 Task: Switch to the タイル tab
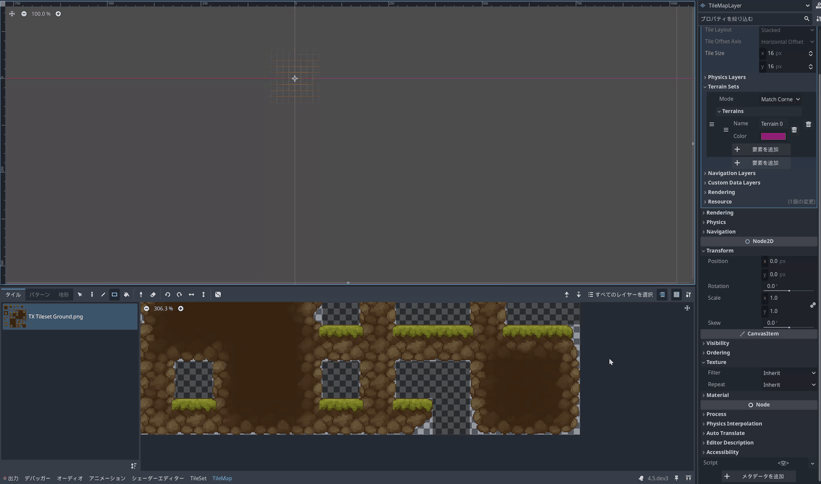13,294
